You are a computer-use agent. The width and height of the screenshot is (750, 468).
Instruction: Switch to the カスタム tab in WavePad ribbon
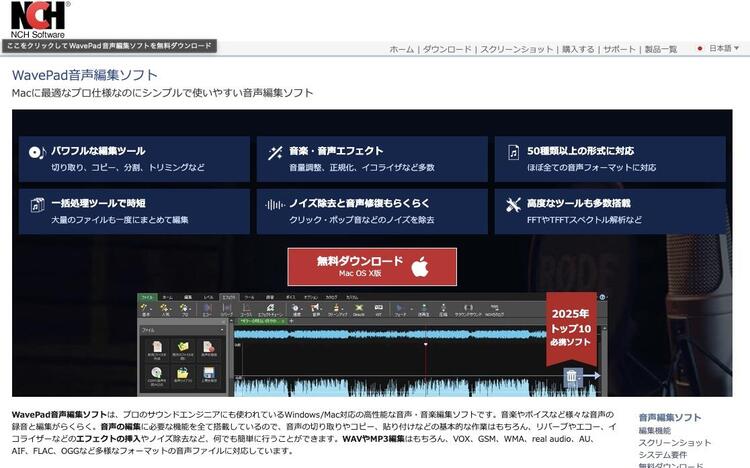[x=352, y=297]
